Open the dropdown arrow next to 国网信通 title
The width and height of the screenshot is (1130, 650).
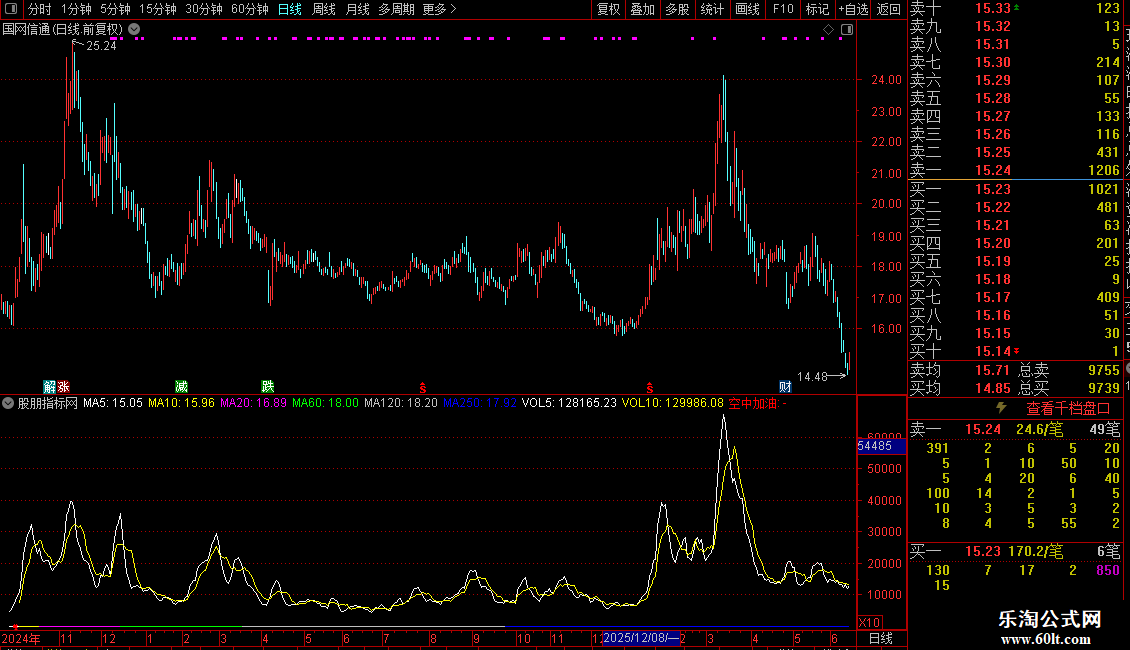click(x=134, y=30)
